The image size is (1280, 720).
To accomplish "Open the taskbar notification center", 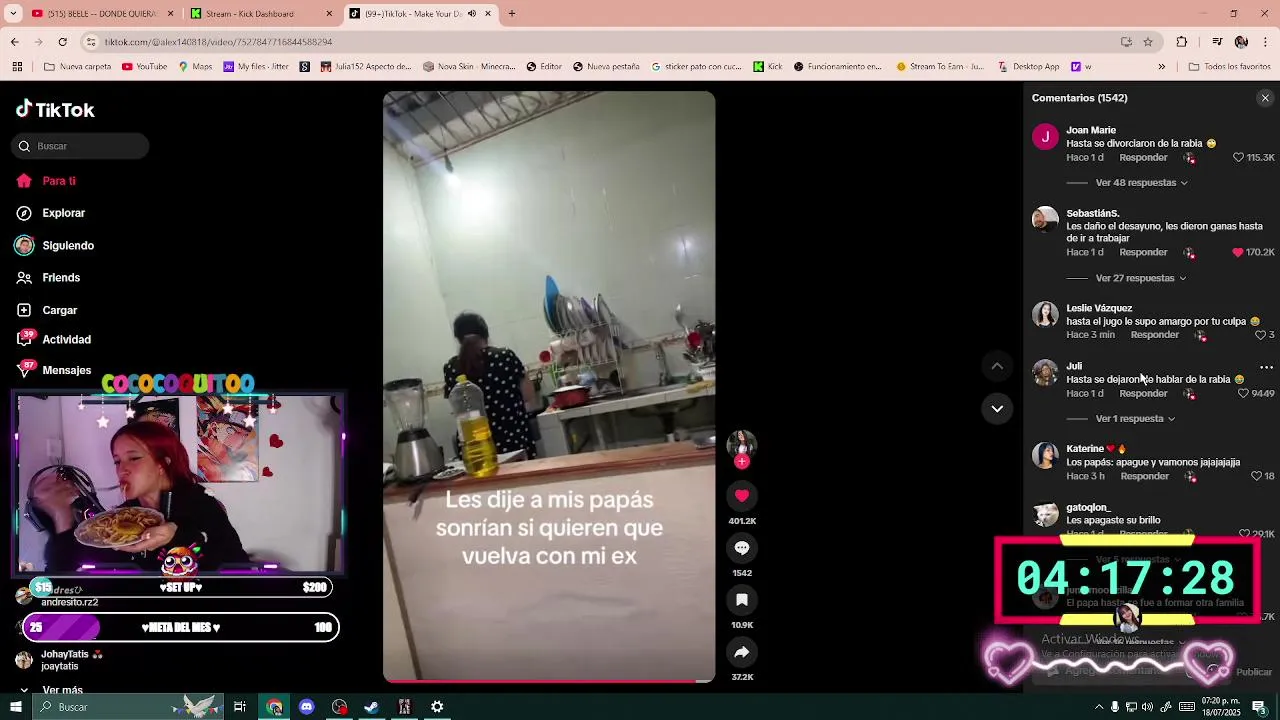I will click(1259, 707).
